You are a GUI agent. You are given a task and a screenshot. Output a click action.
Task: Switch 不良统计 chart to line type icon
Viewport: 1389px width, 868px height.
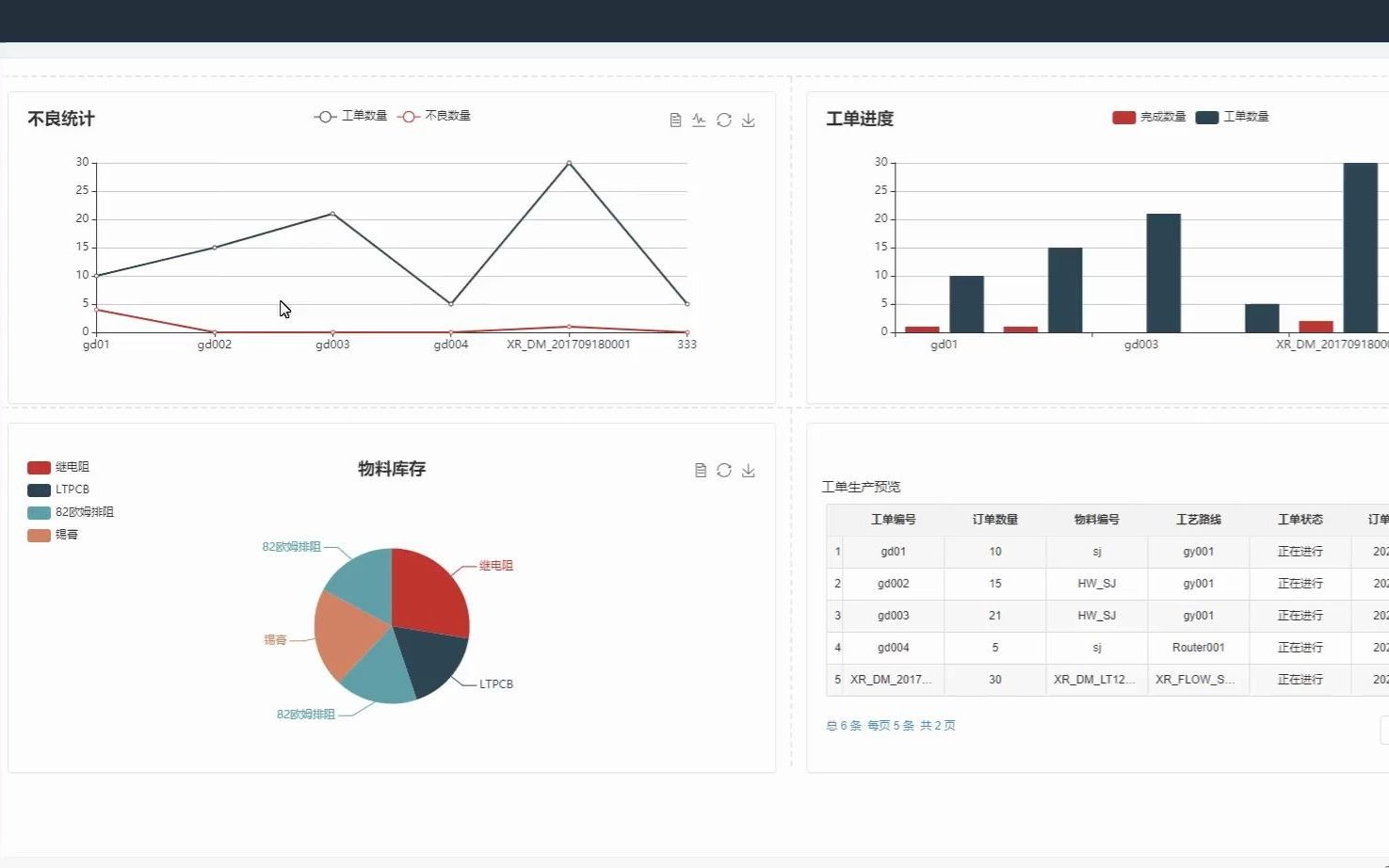coord(699,121)
